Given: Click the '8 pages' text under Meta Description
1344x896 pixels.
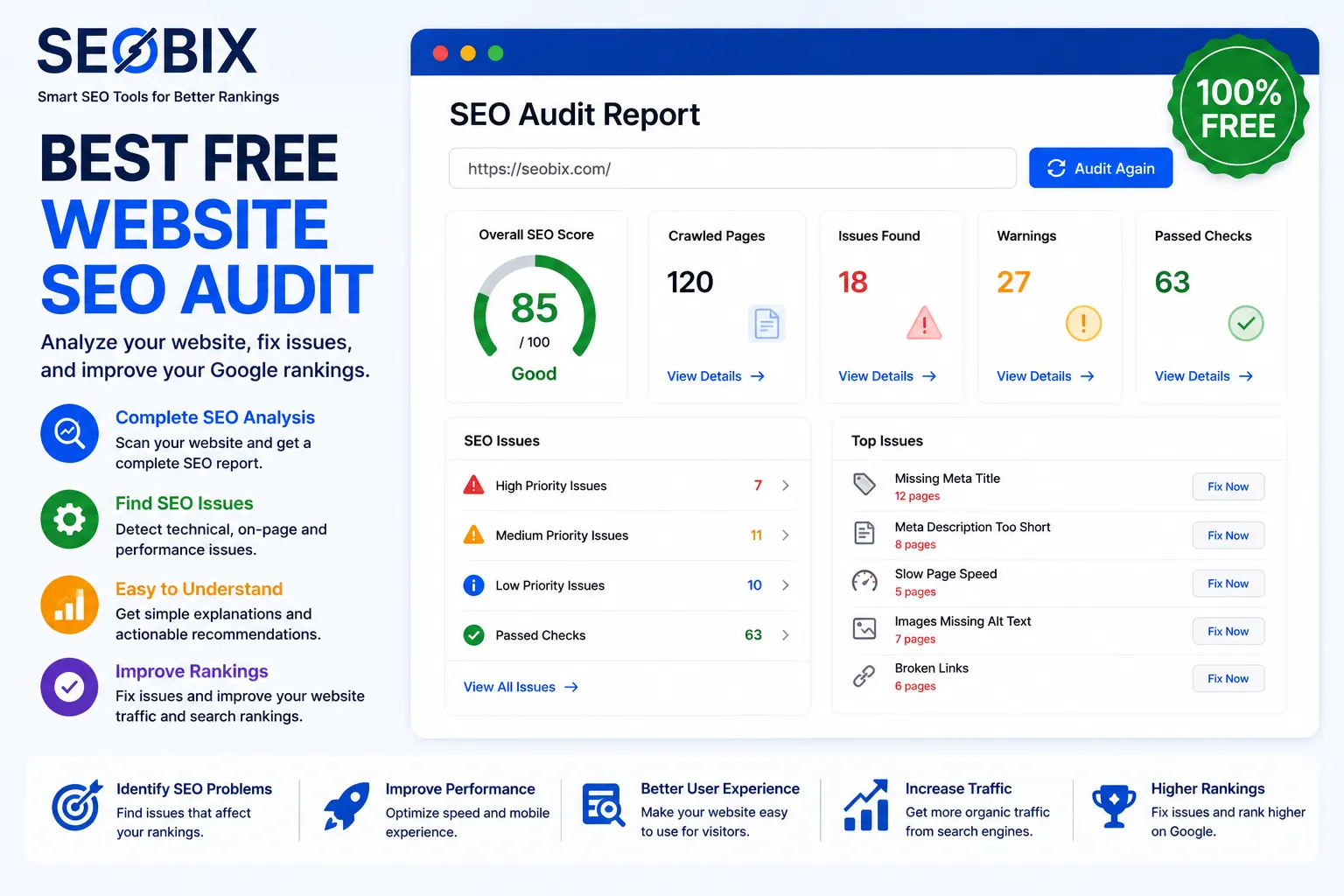Looking at the screenshot, I should click(915, 544).
